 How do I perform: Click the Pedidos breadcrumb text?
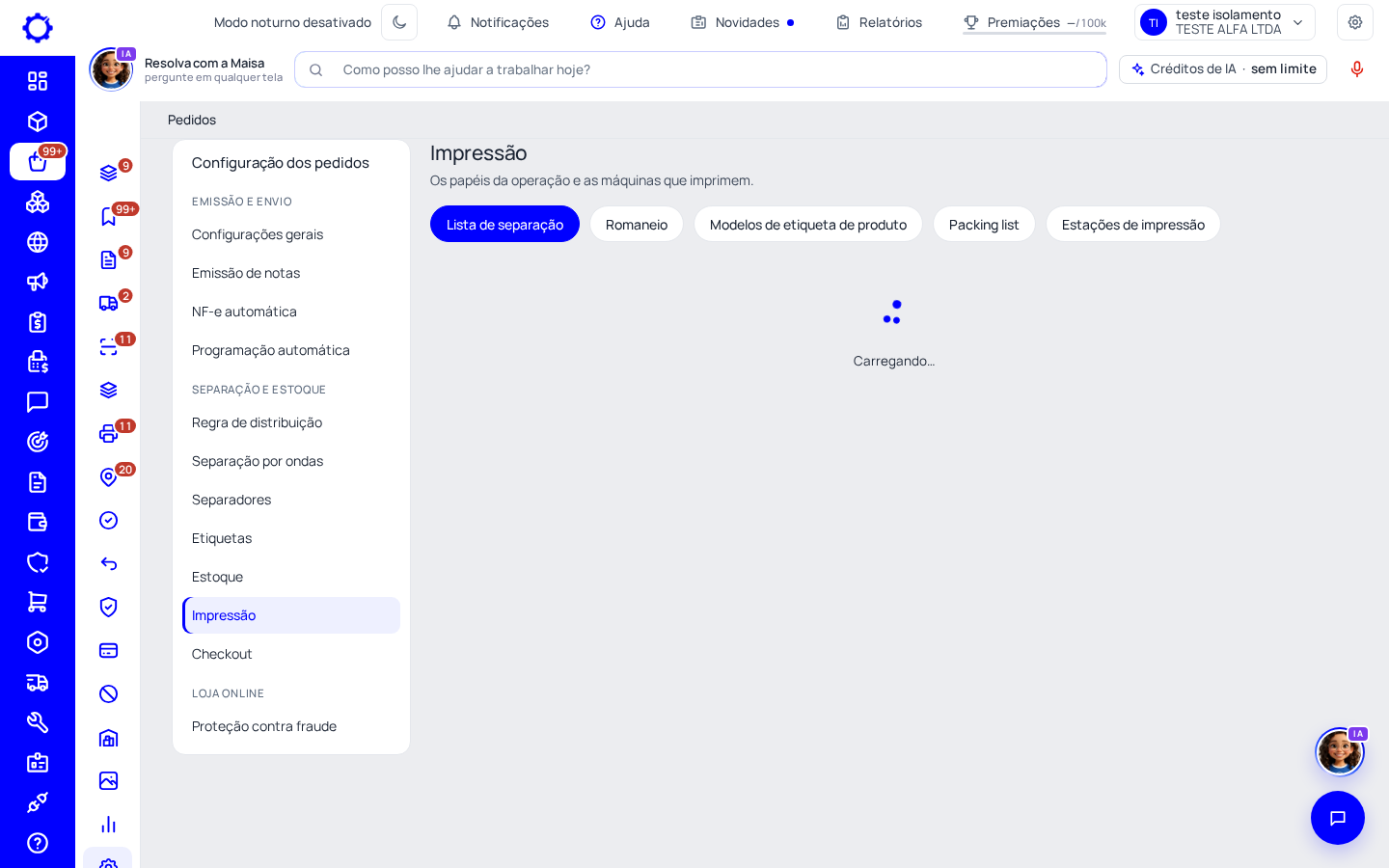[x=192, y=120]
